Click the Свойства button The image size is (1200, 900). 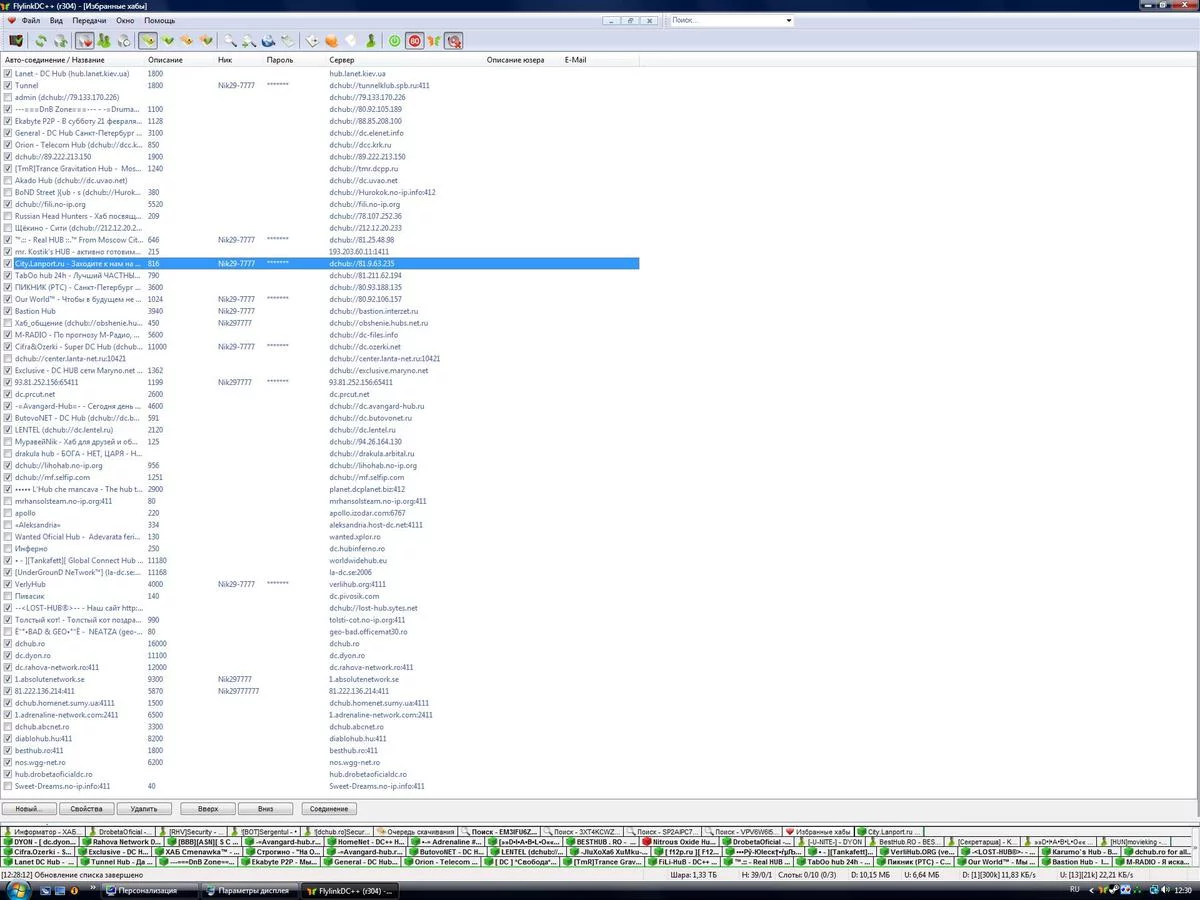84,808
